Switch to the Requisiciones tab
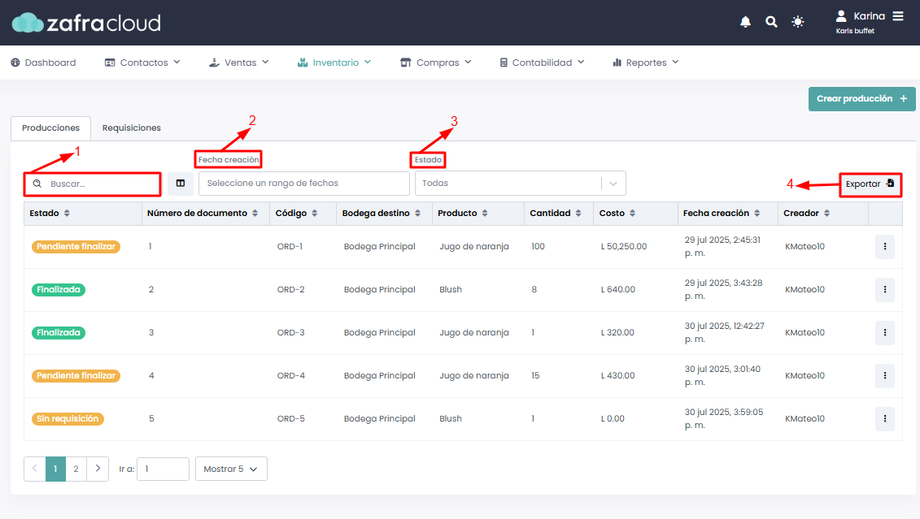The image size is (920, 519). tap(131, 128)
